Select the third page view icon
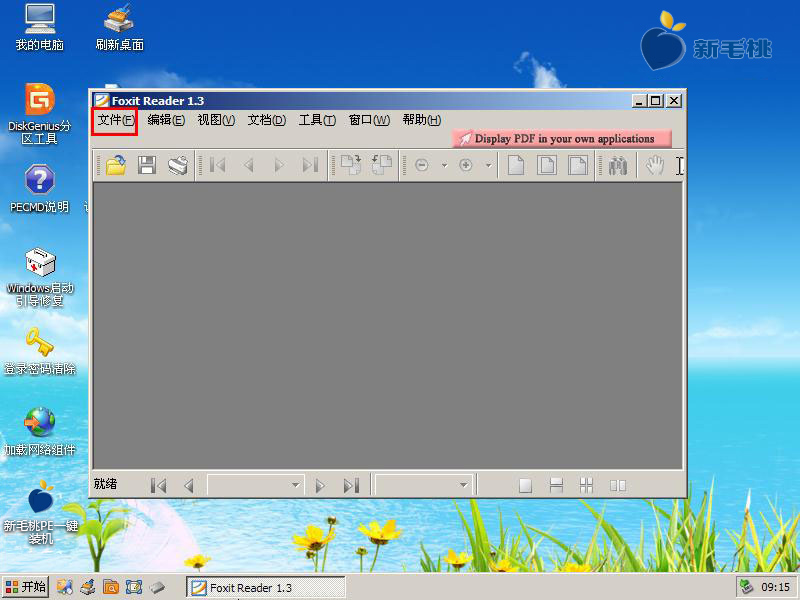The image size is (800, 600). 578,165
